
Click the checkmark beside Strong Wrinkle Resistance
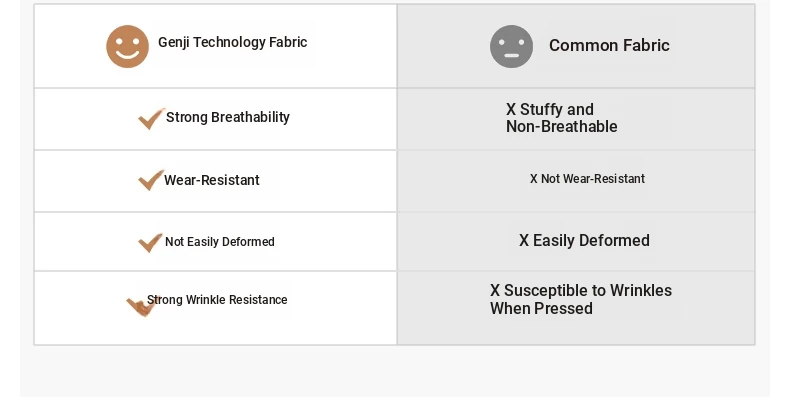coord(140,306)
